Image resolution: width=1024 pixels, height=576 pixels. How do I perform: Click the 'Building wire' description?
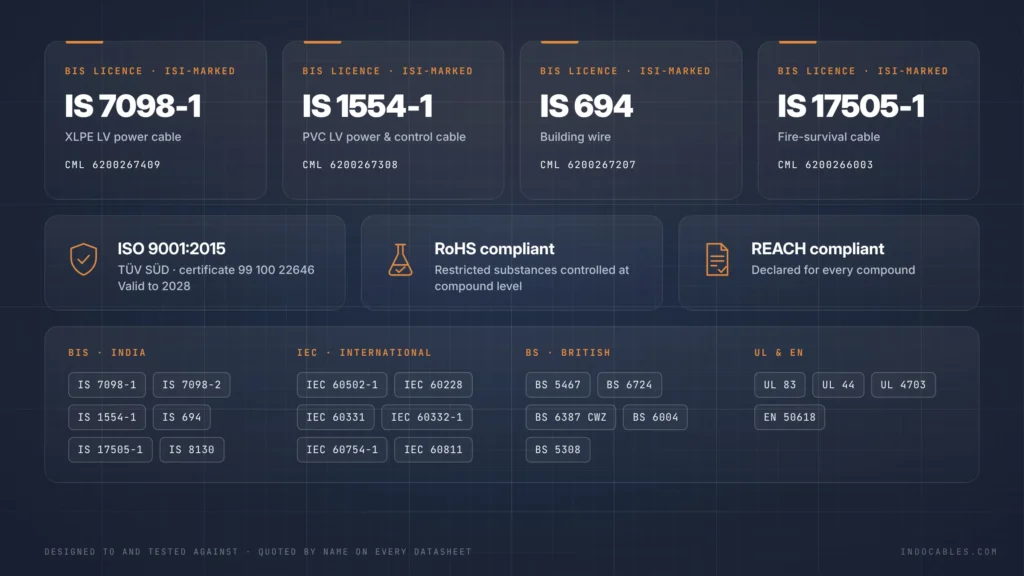click(x=575, y=137)
